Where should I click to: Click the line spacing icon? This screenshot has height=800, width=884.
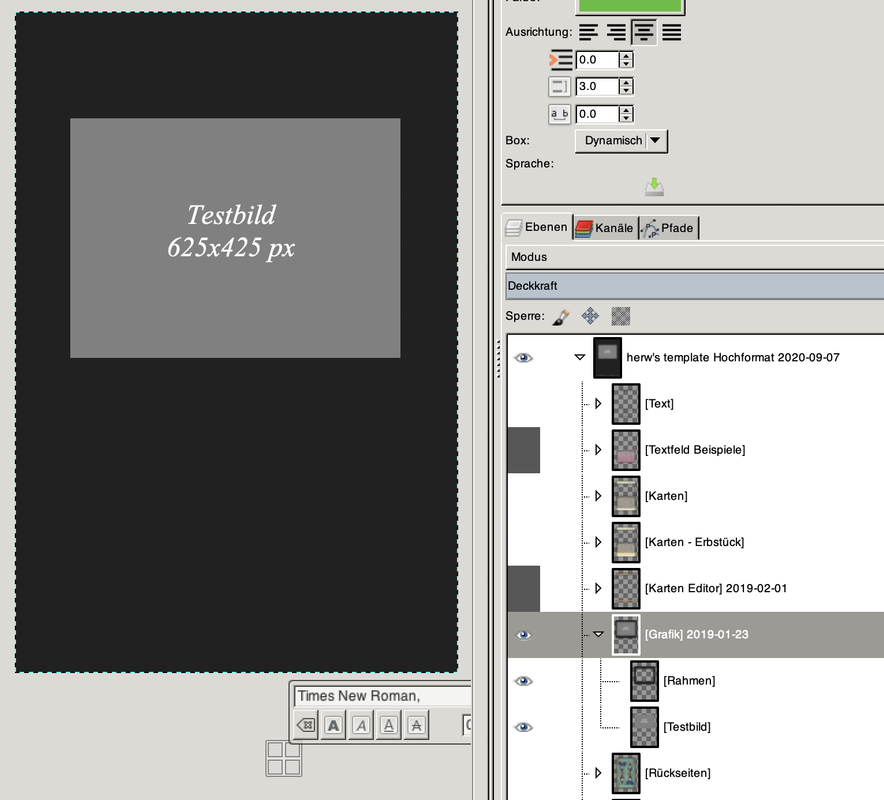(559, 87)
